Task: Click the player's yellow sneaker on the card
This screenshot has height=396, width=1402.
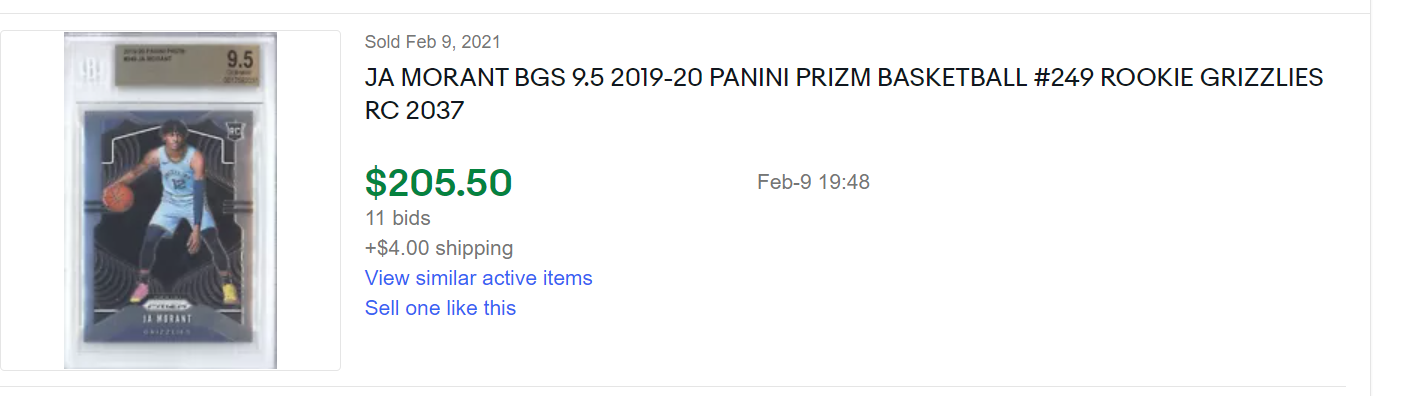Action: tap(228, 291)
